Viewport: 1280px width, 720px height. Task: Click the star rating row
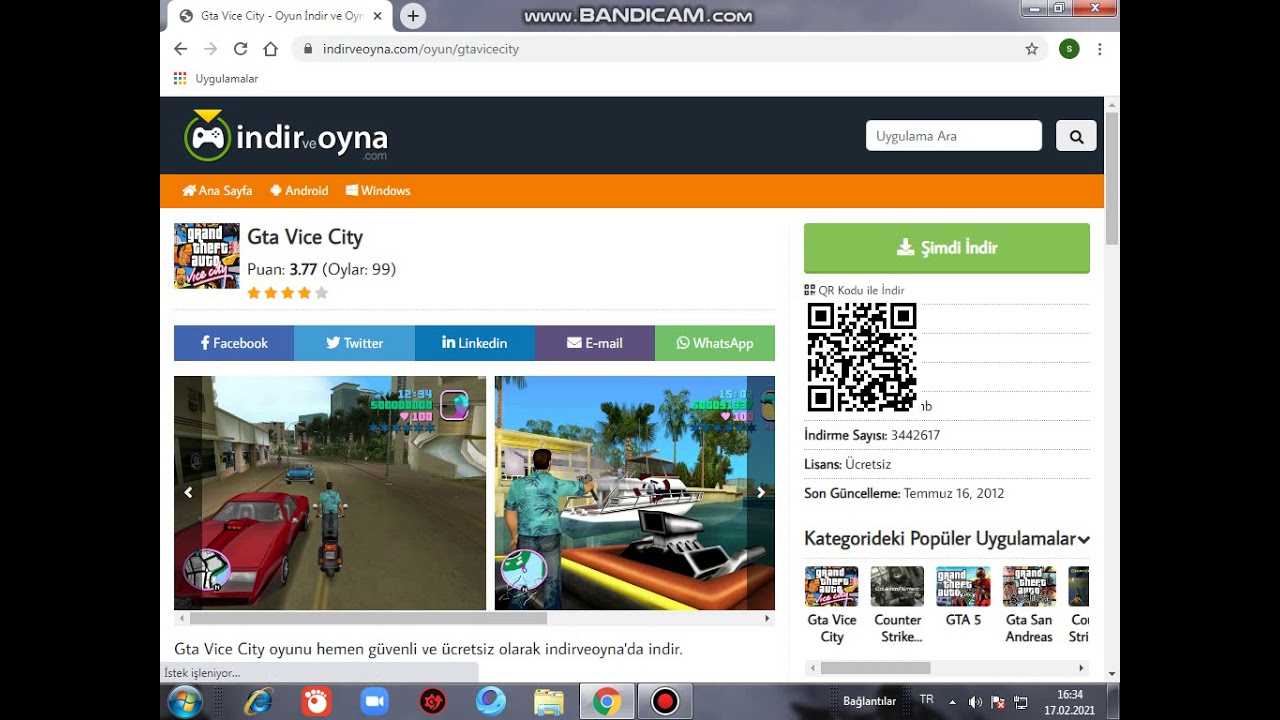288,293
